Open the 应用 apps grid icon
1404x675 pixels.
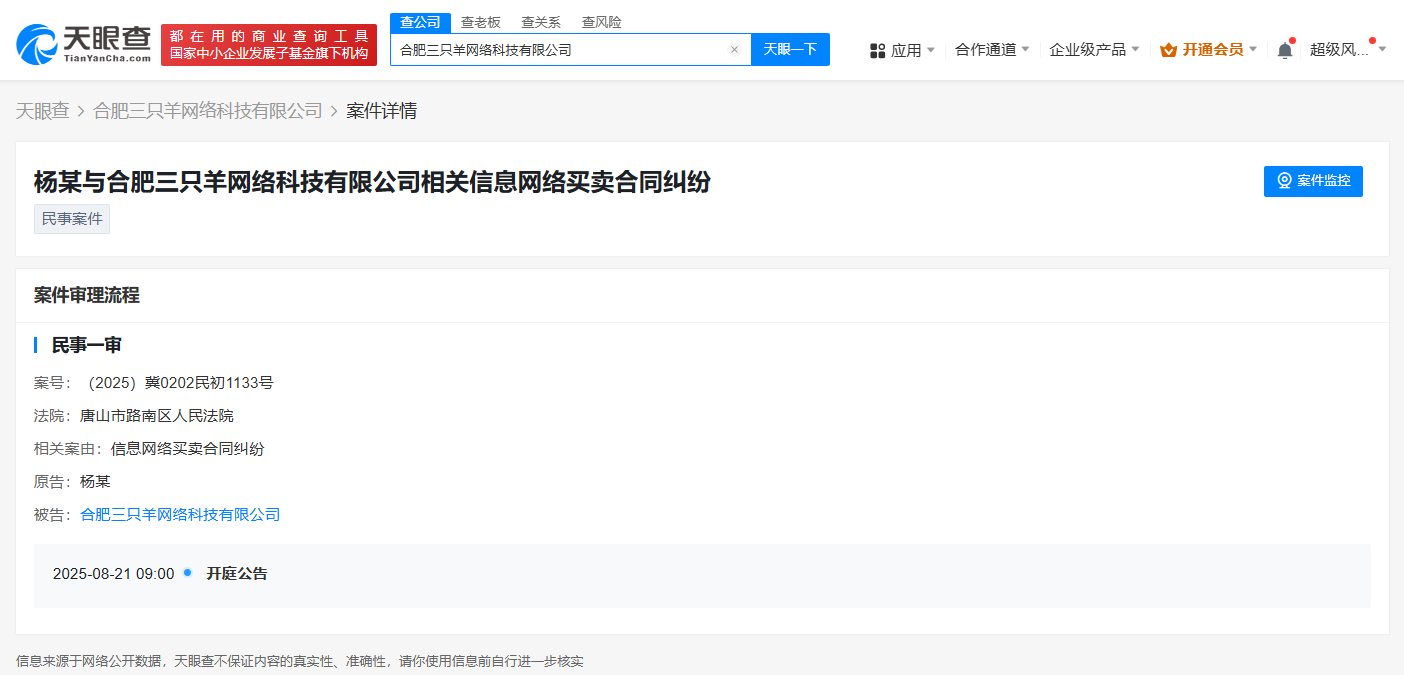pos(878,49)
